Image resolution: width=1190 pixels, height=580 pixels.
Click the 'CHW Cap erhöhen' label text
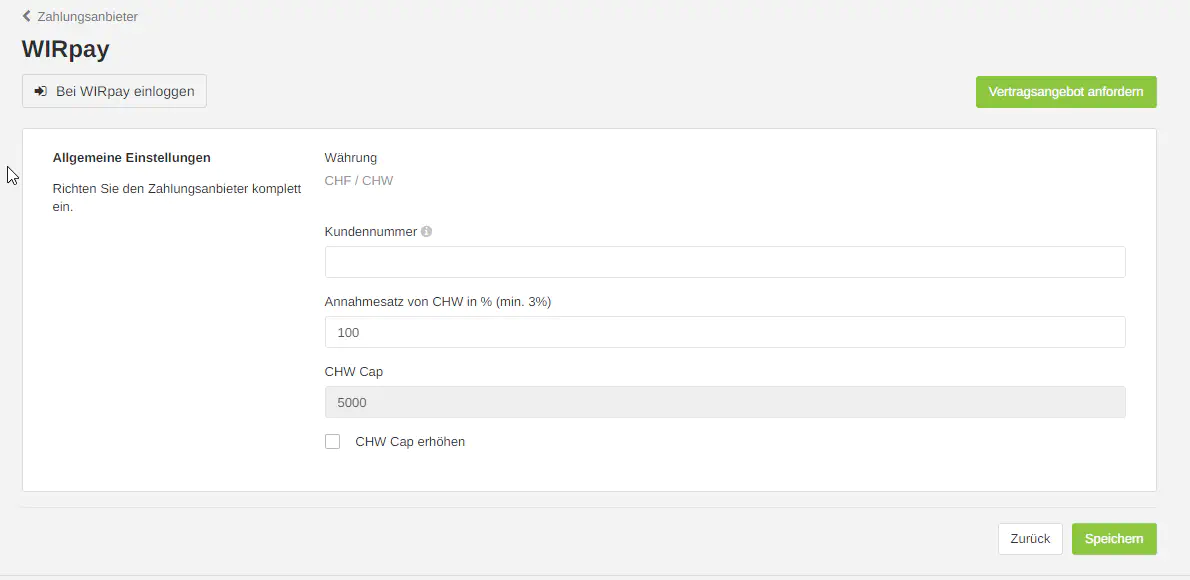pyautogui.click(x=410, y=442)
